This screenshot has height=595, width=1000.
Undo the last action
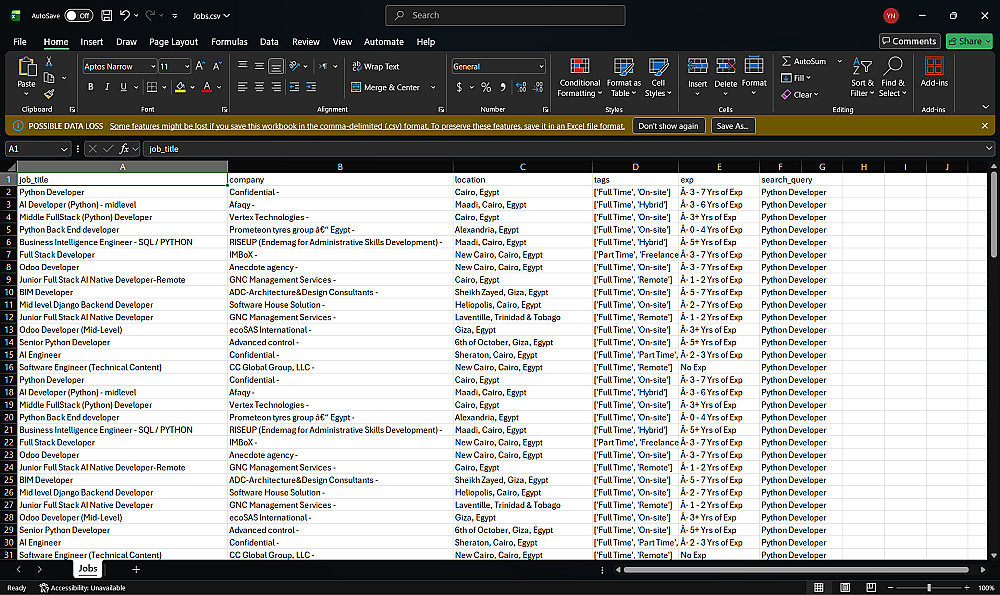(x=125, y=15)
